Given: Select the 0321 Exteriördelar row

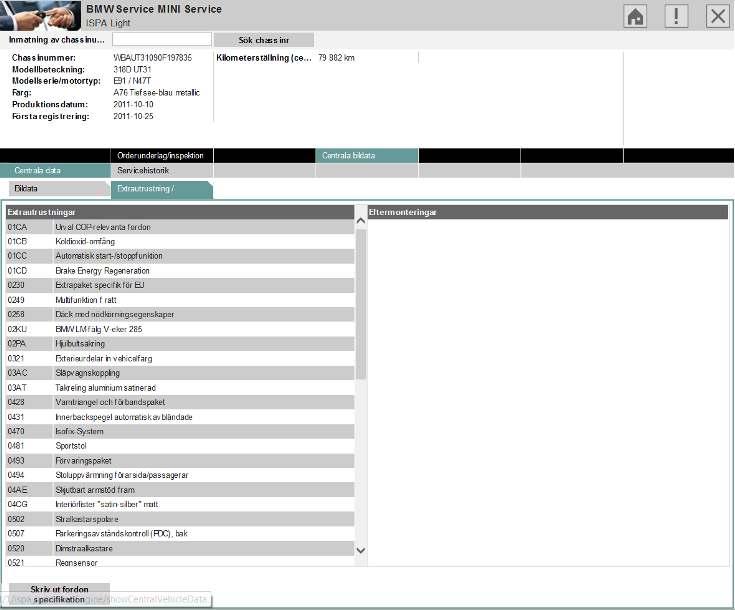Looking at the screenshot, I should click(180, 358).
